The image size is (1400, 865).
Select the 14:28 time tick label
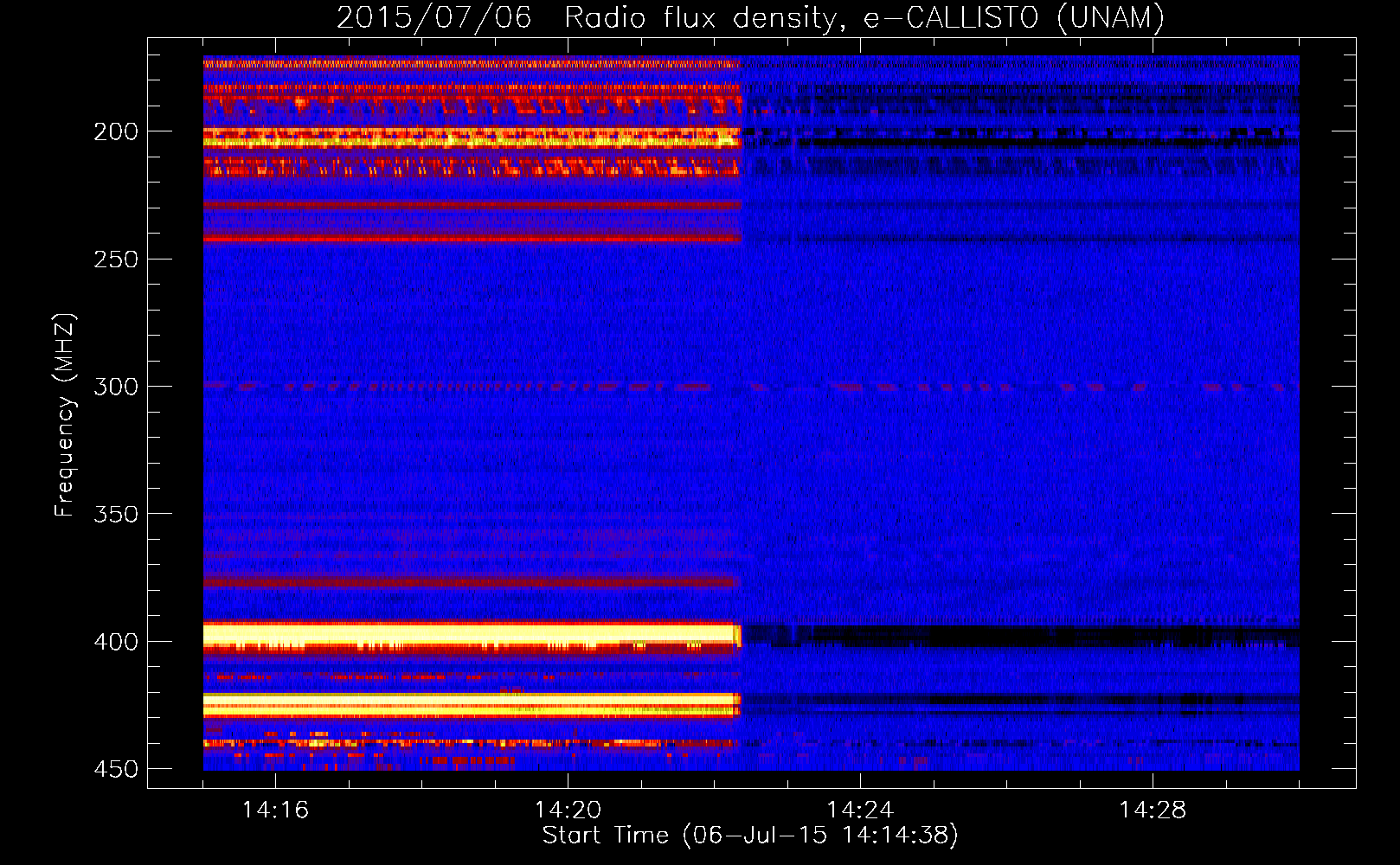(1153, 810)
